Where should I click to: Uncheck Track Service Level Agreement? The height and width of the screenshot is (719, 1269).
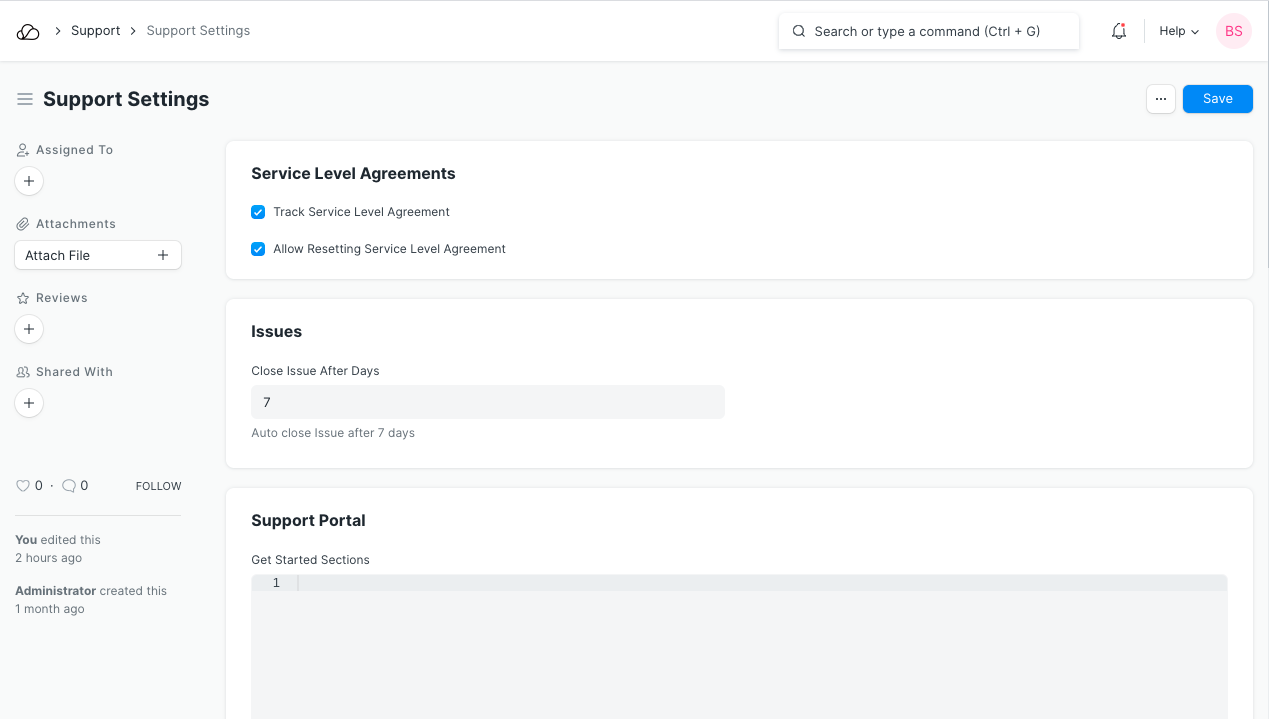(258, 212)
